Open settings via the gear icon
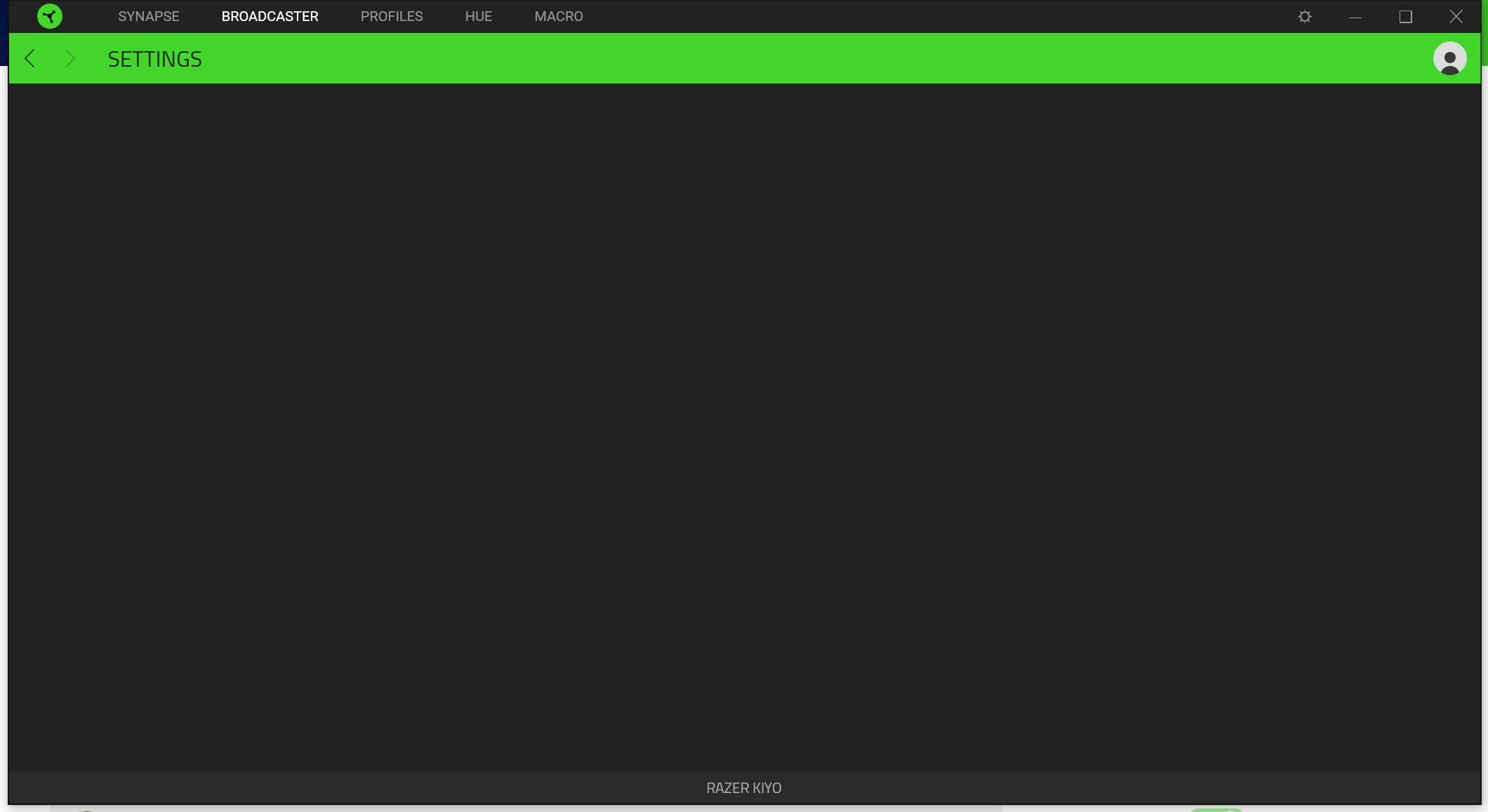Image resolution: width=1488 pixels, height=812 pixels. click(x=1305, y=16)
